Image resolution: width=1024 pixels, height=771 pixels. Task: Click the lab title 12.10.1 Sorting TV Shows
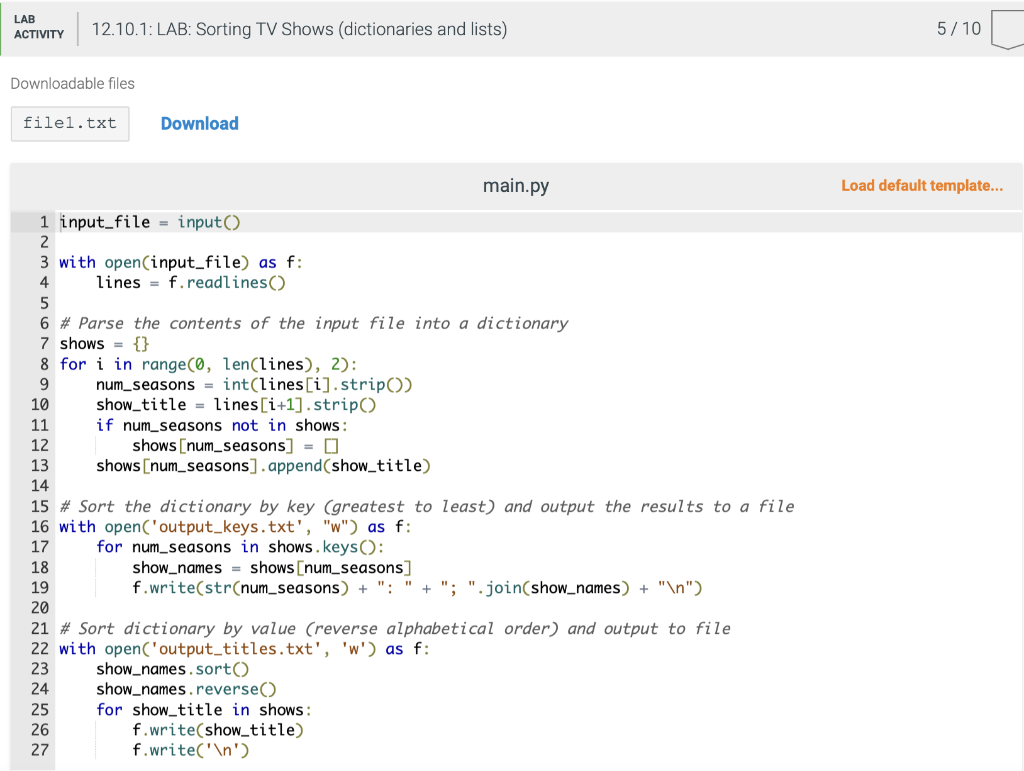pos(299,29)
